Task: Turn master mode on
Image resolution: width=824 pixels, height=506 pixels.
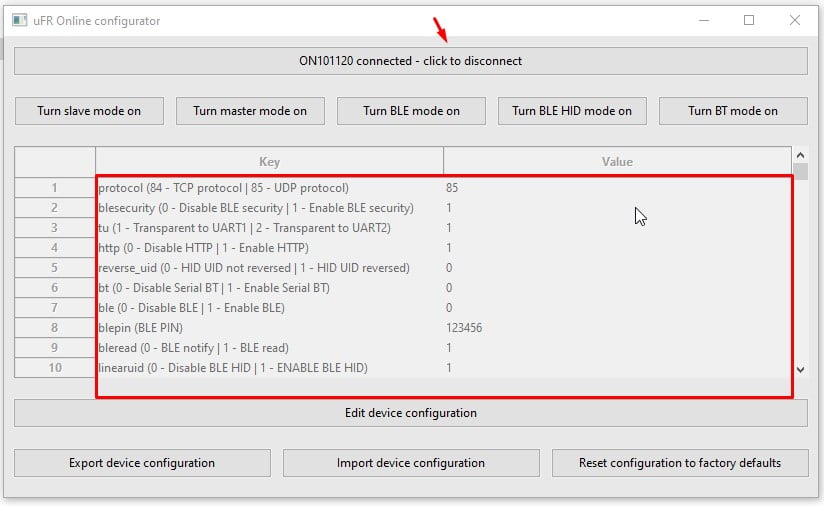Action: [250, 111]
